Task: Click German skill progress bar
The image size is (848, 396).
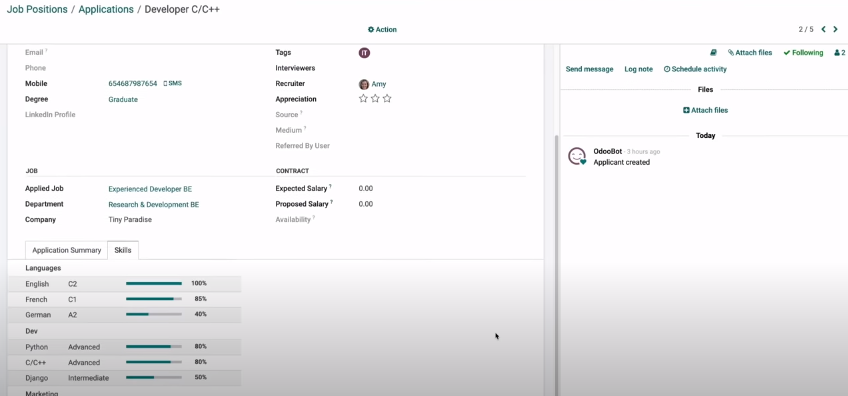Action: 154,314
